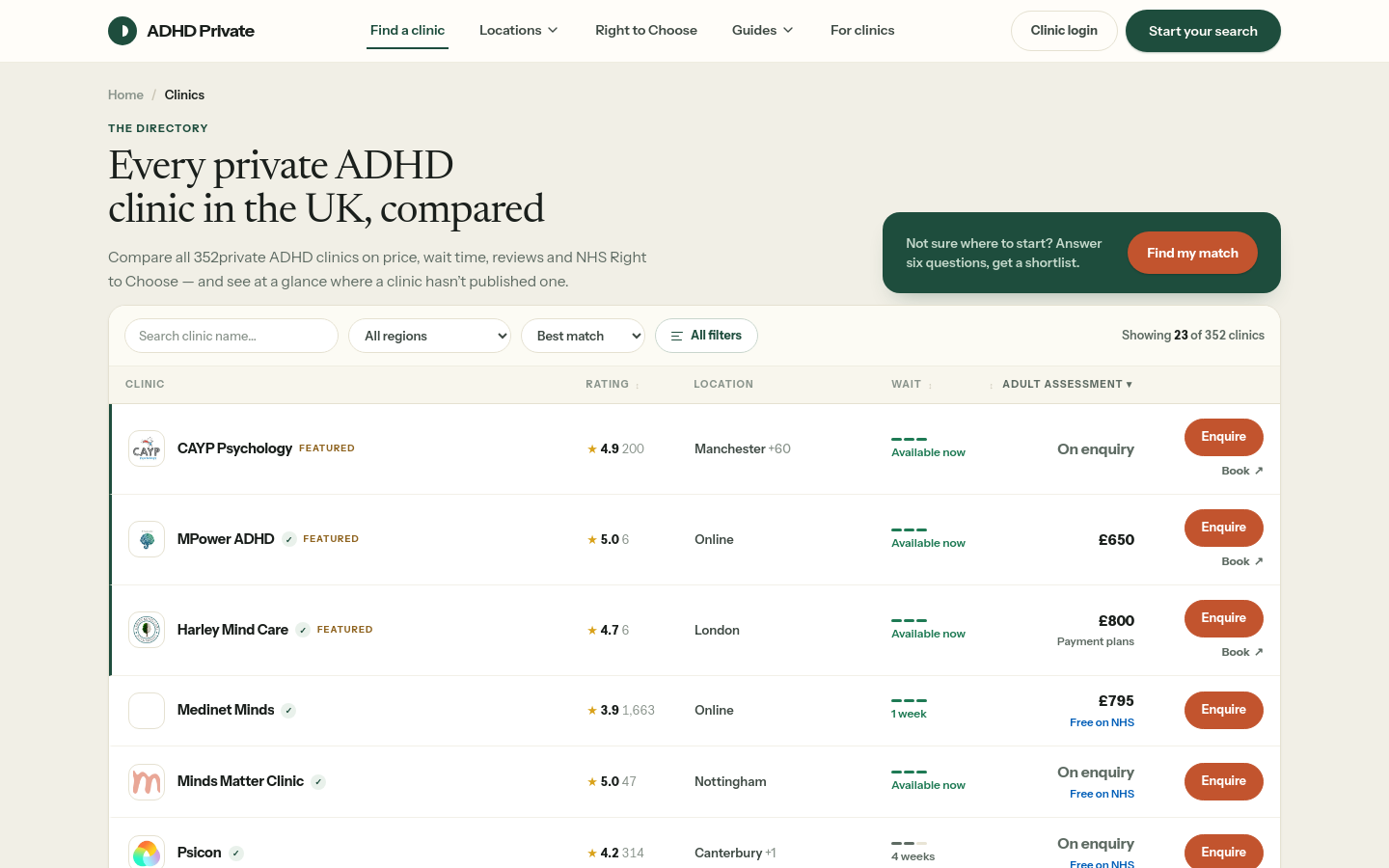Image resolution: width=1389 pixels, height=868 pixels.
Task: Open Harley Mind Care clinic logo
Action: pos(147,630)
